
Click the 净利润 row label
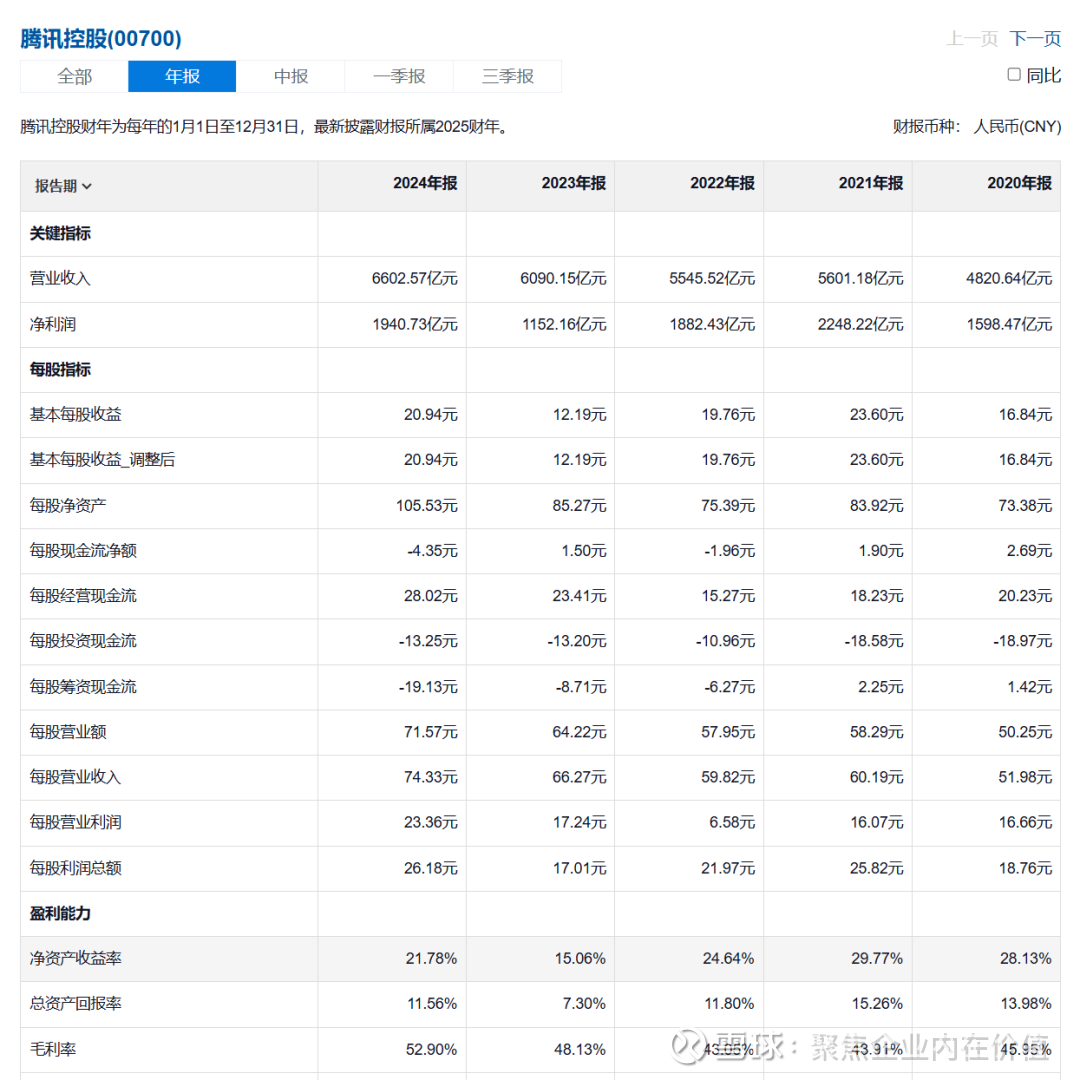point(52,324)
